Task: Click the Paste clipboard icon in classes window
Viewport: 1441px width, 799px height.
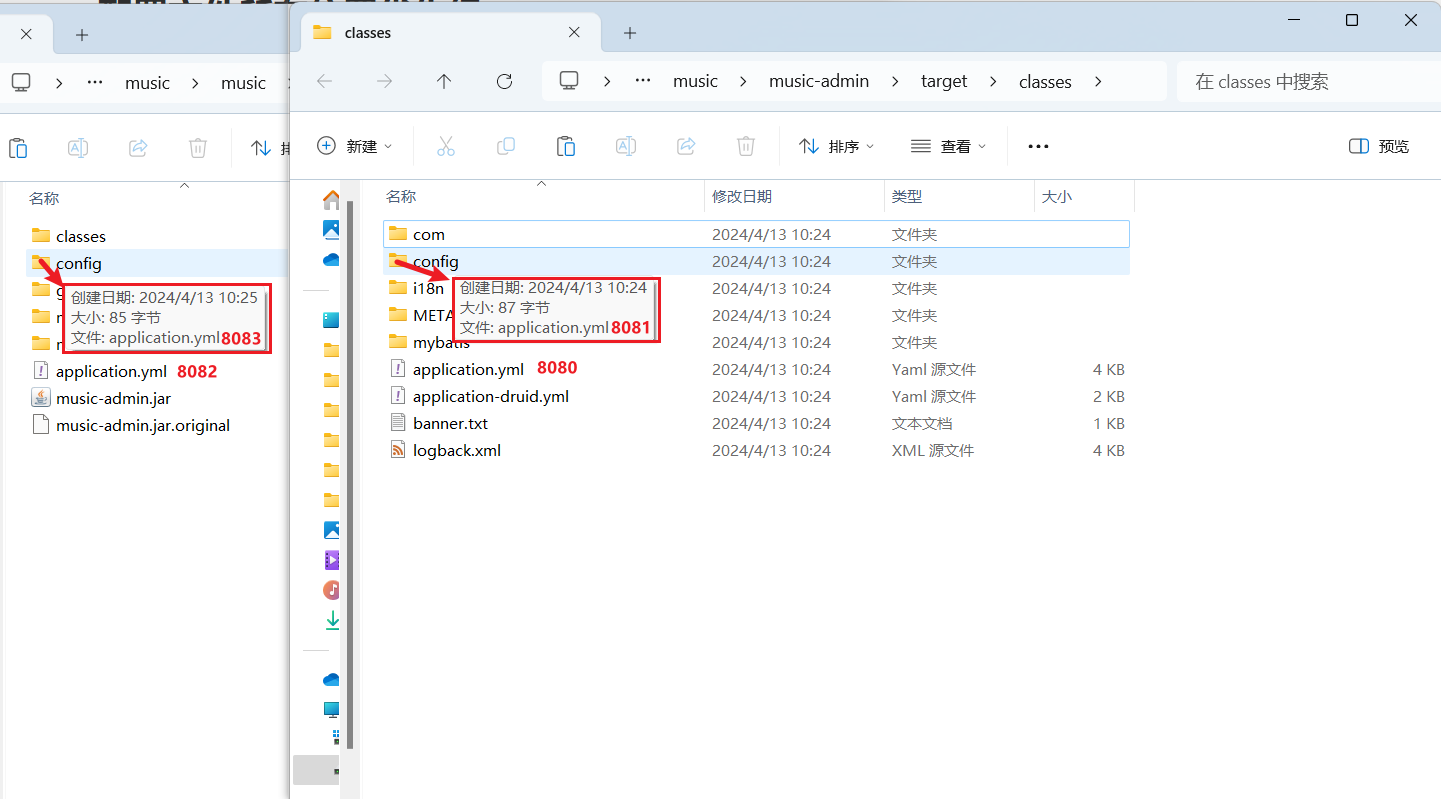Action: (x=566, y=146)
